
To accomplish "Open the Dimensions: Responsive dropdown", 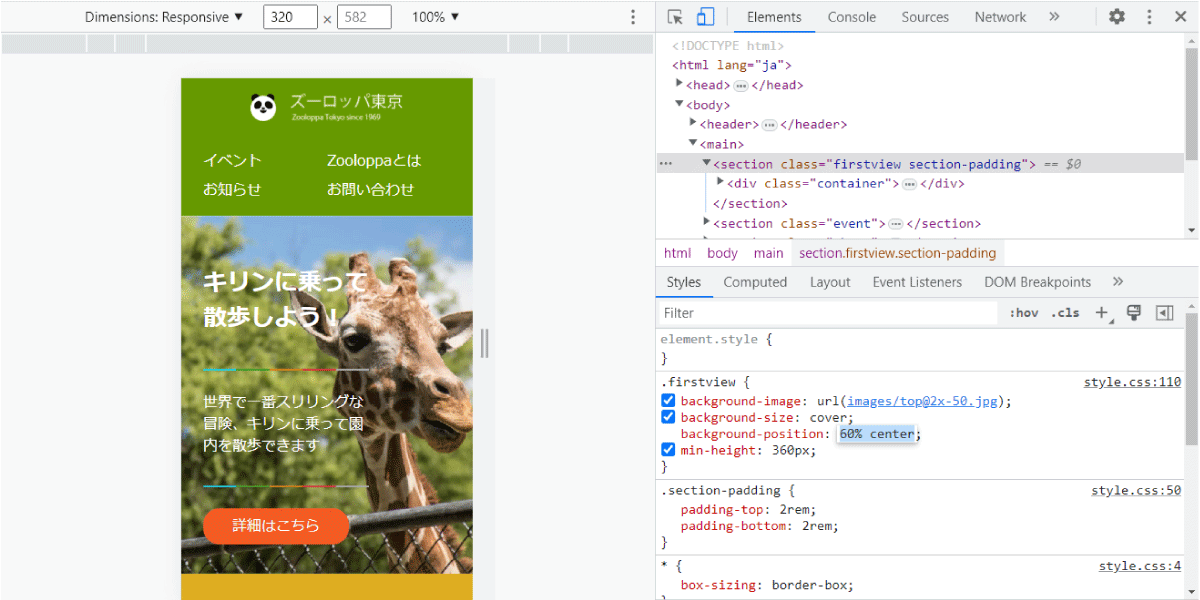I will coord(164,17).
